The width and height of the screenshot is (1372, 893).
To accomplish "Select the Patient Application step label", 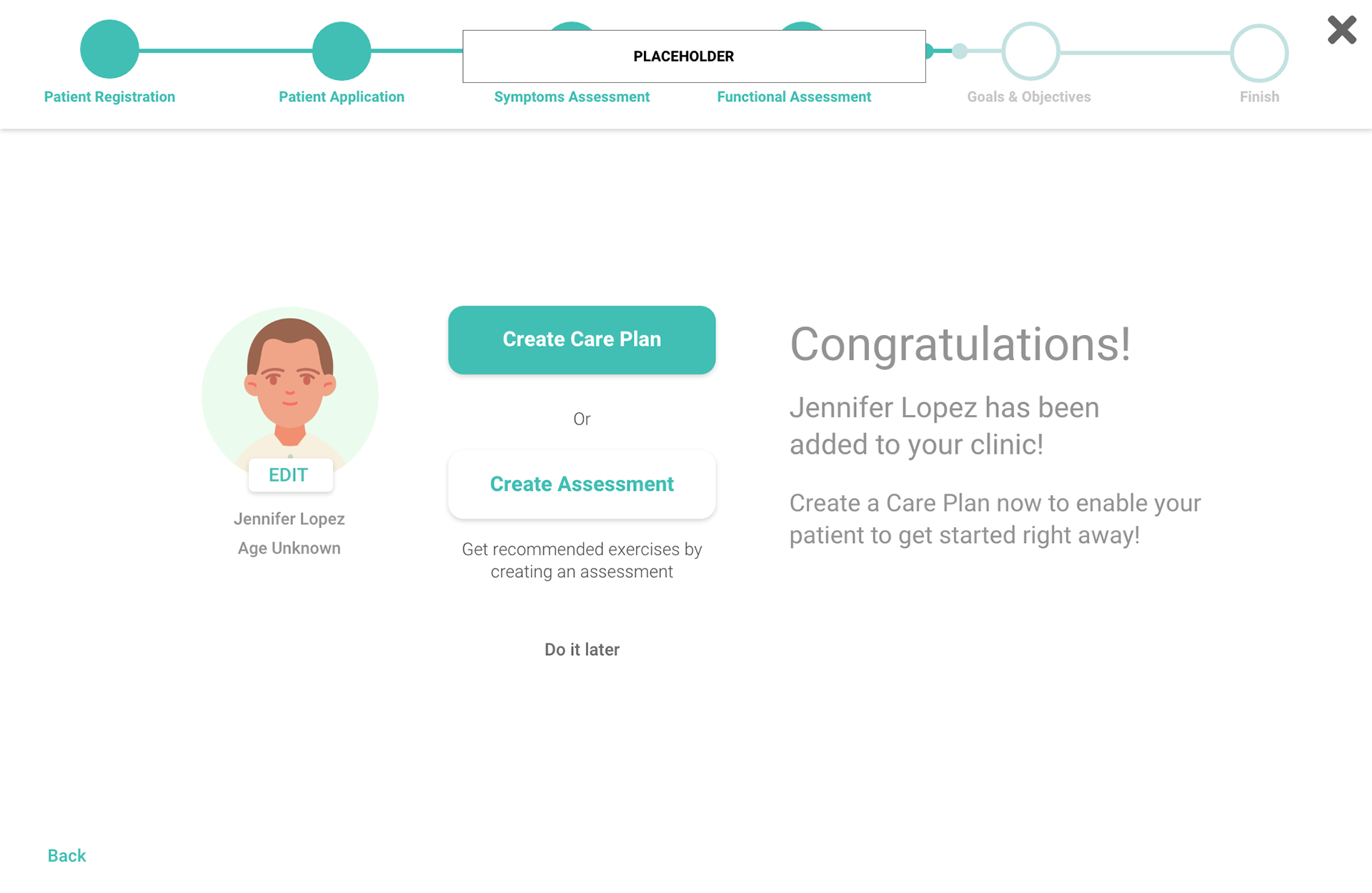I will 342,96.
